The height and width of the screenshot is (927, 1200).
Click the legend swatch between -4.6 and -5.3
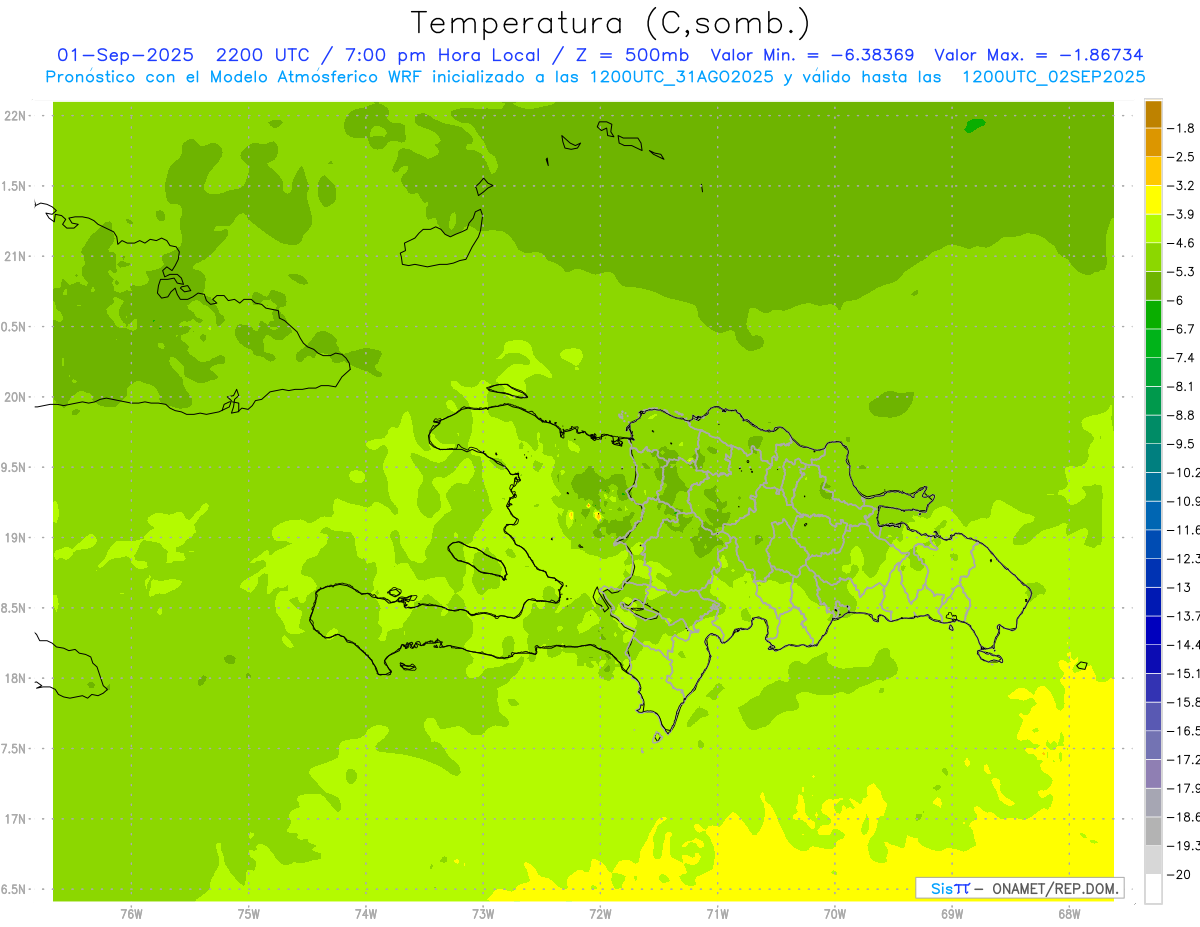[x=1153, y=257]
